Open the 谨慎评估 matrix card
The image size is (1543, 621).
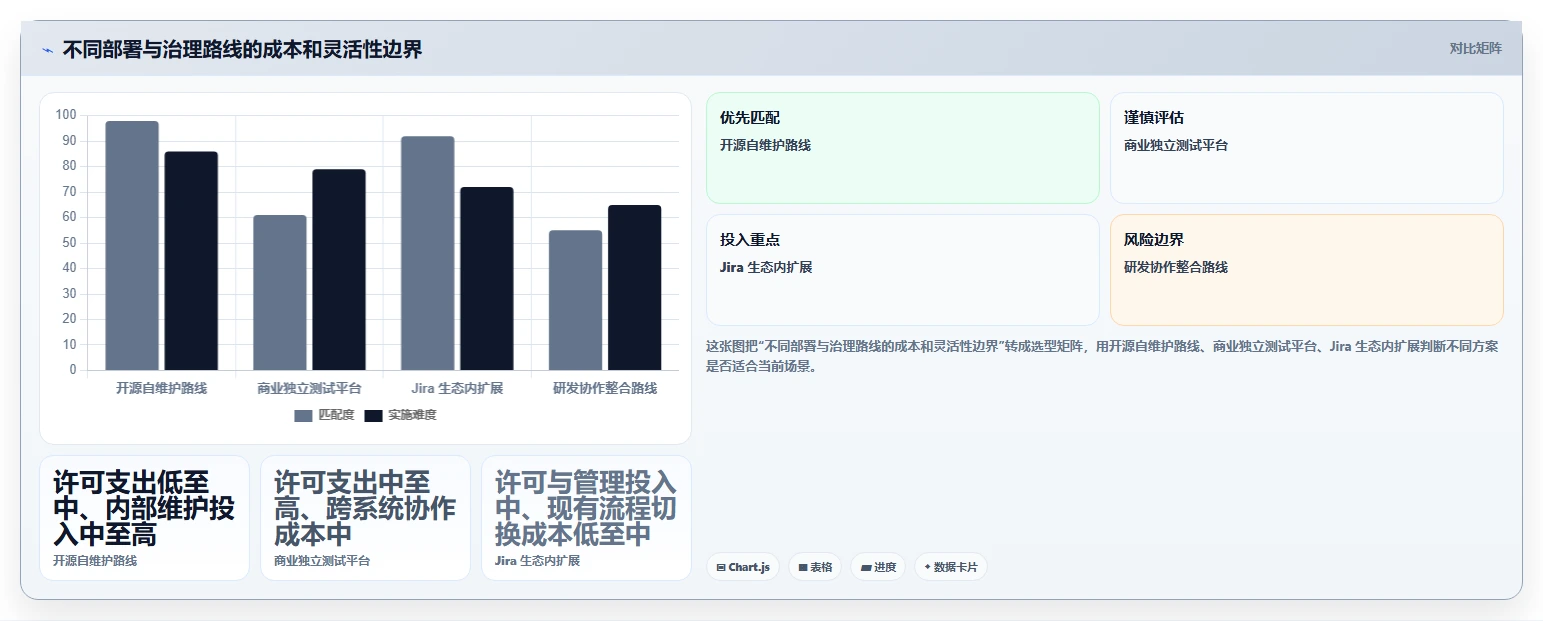point(1307,148)
